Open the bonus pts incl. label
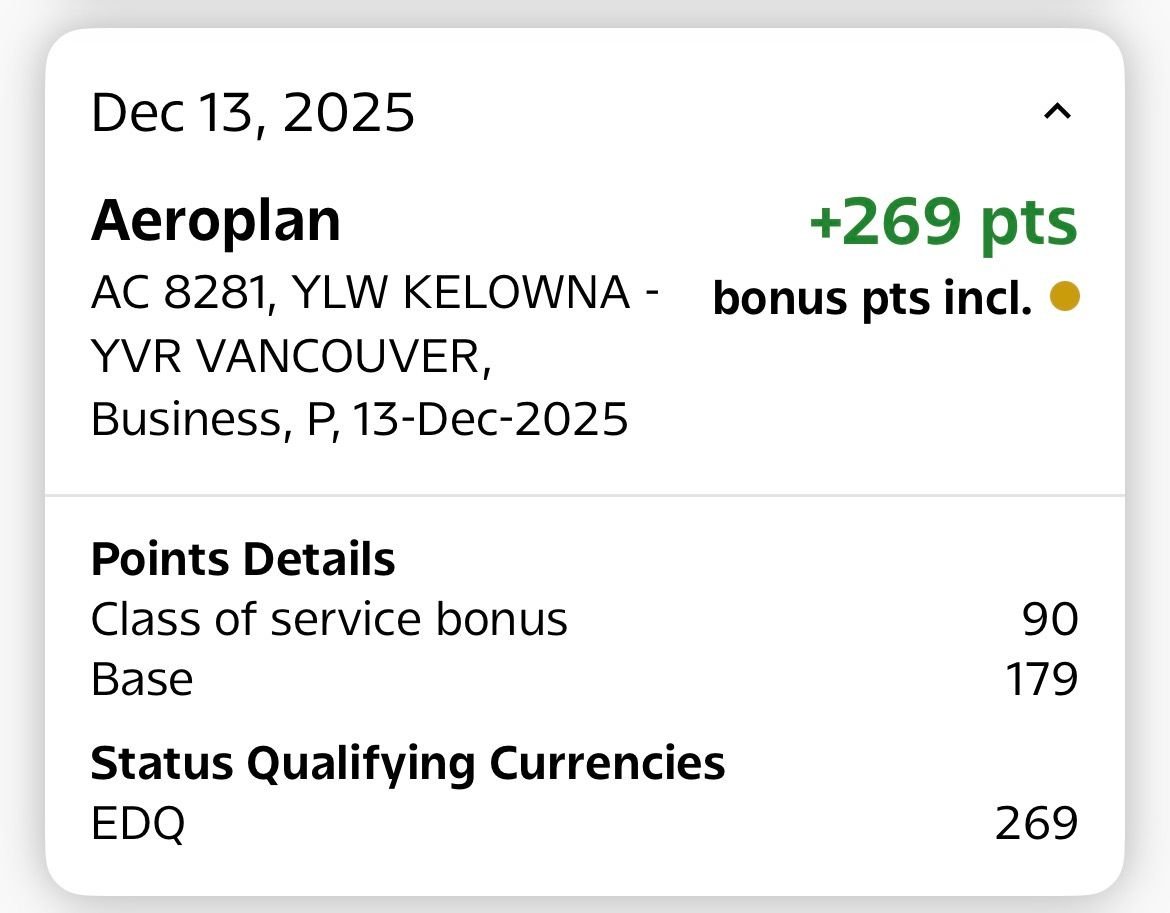This screenshot has height=913, width=1170. click(872, 297)
